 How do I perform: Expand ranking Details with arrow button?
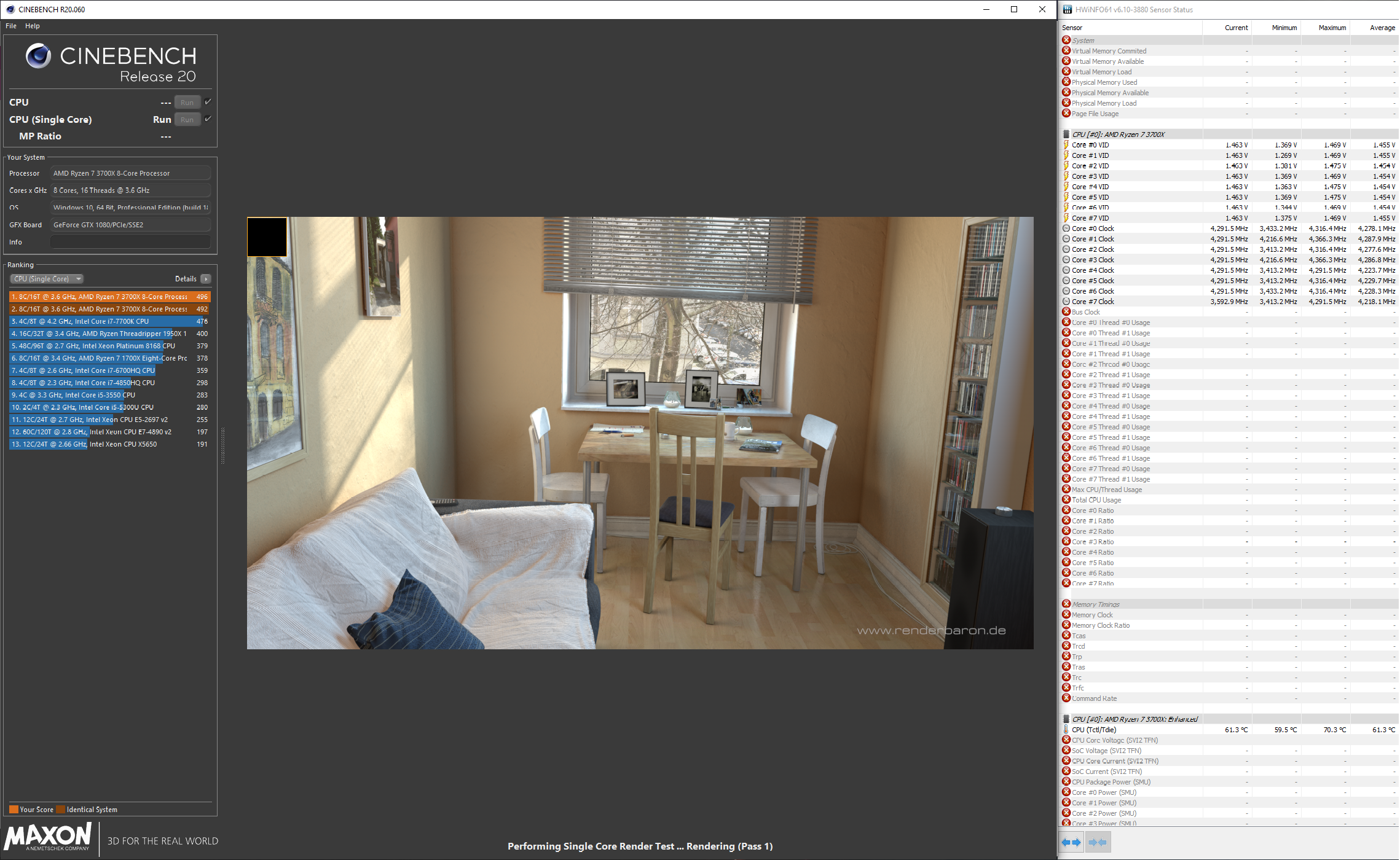[x=206, y=279]
